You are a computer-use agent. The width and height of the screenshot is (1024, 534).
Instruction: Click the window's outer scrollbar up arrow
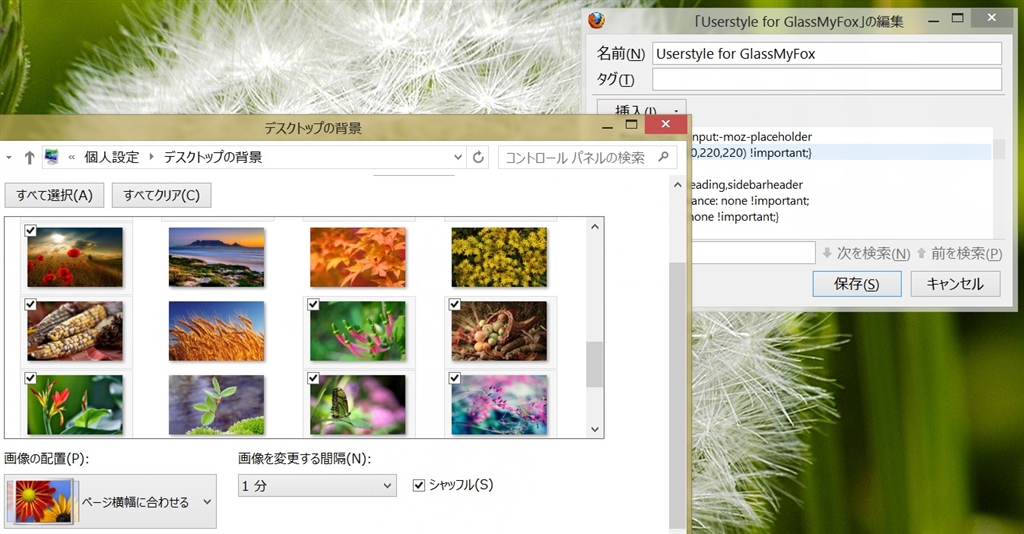pyautogui.click(x=678, y=185)
